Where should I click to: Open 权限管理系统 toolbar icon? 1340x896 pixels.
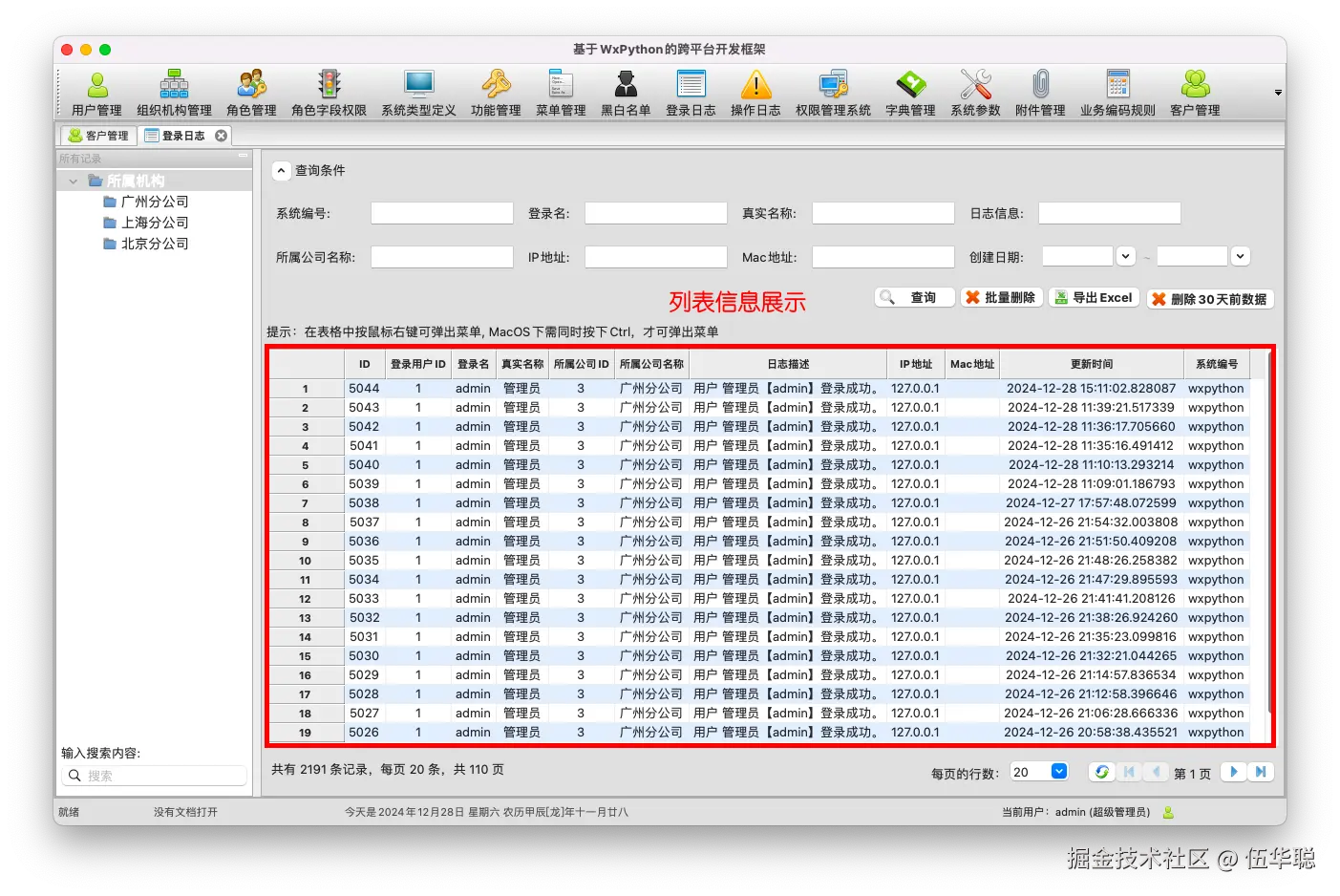tap(833, 94)
